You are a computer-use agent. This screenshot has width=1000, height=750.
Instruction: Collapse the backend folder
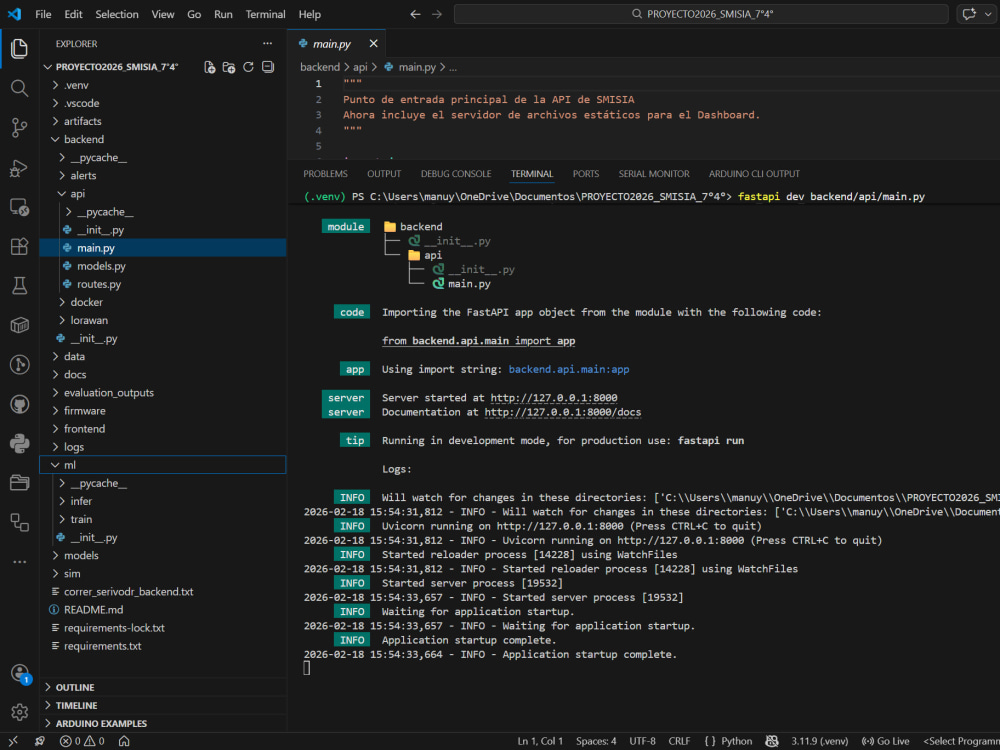(163, 139)
